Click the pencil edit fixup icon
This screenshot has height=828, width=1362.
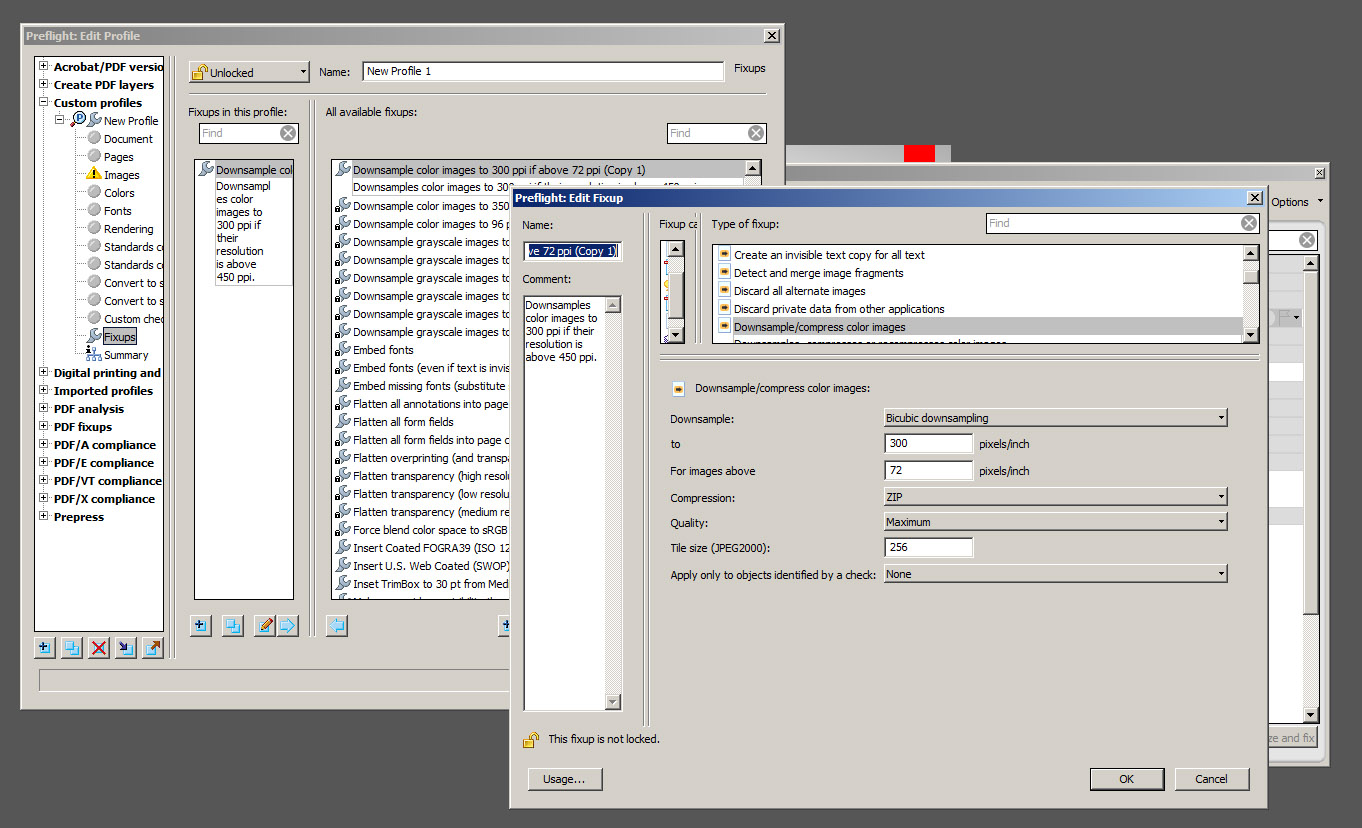(x=264, y=626)
